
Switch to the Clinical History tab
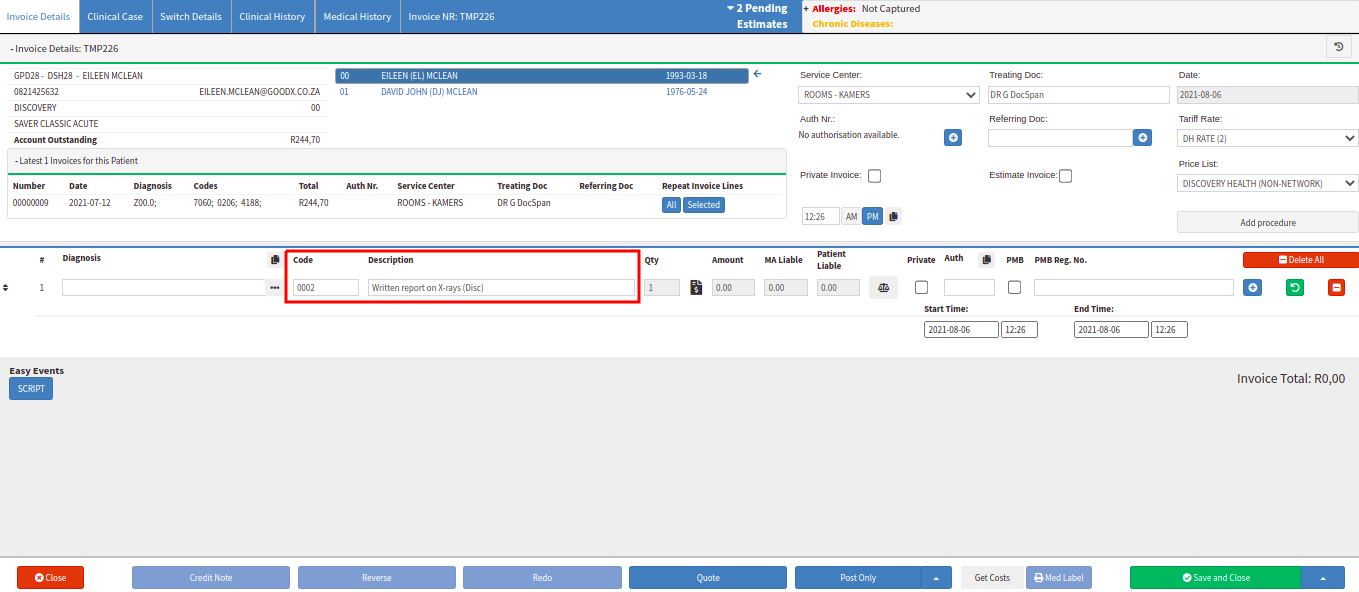coord(272,17)
